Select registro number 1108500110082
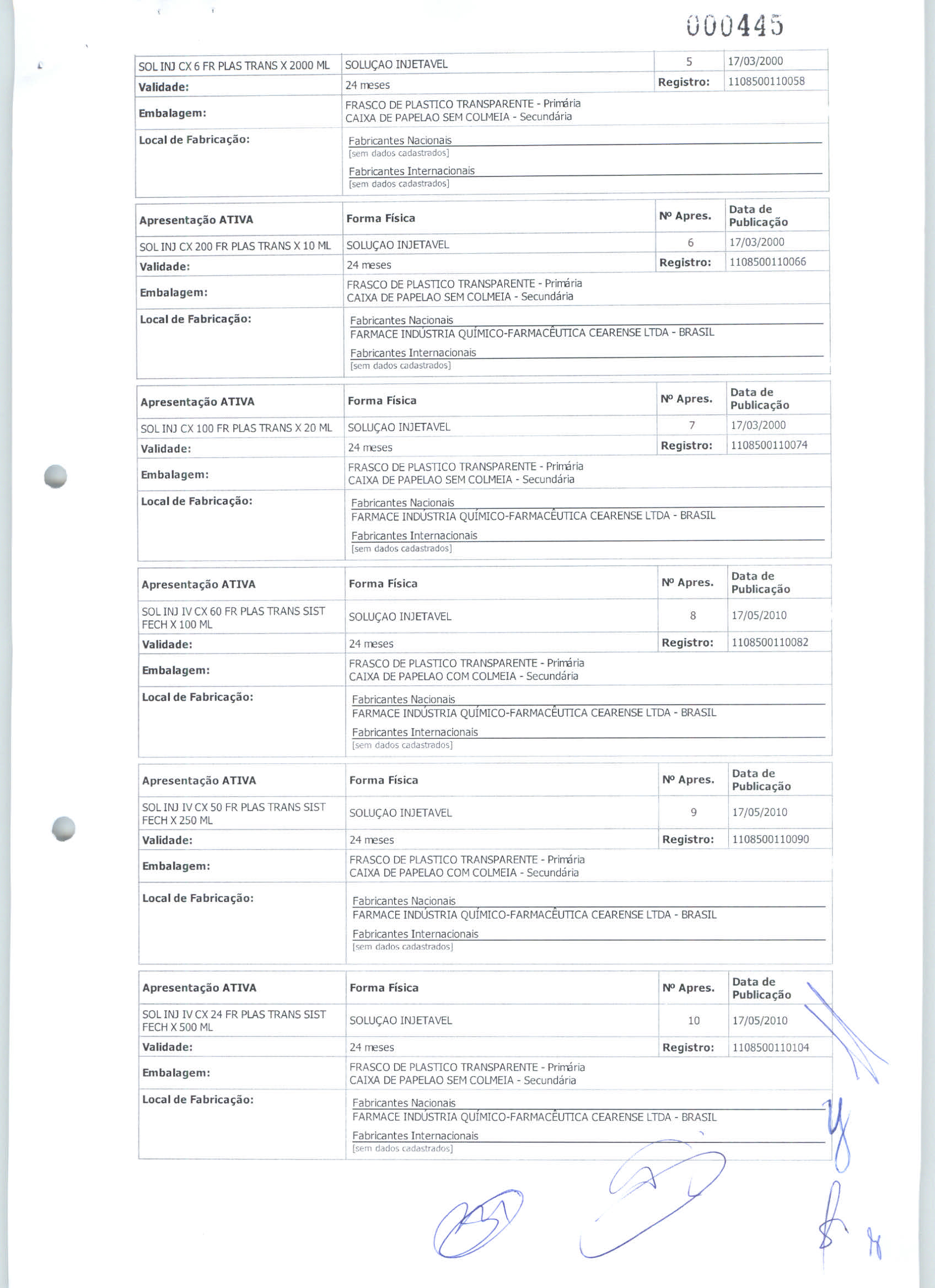Screen dimensions: 935x1288 770,642
